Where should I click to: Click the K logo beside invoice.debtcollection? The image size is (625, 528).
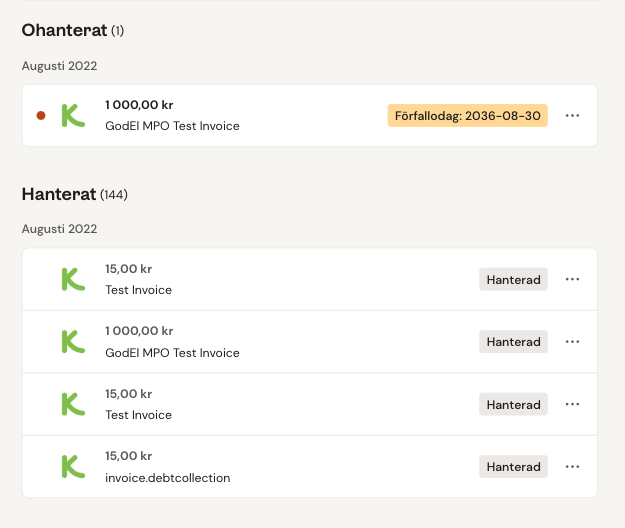tap(72, 467)
